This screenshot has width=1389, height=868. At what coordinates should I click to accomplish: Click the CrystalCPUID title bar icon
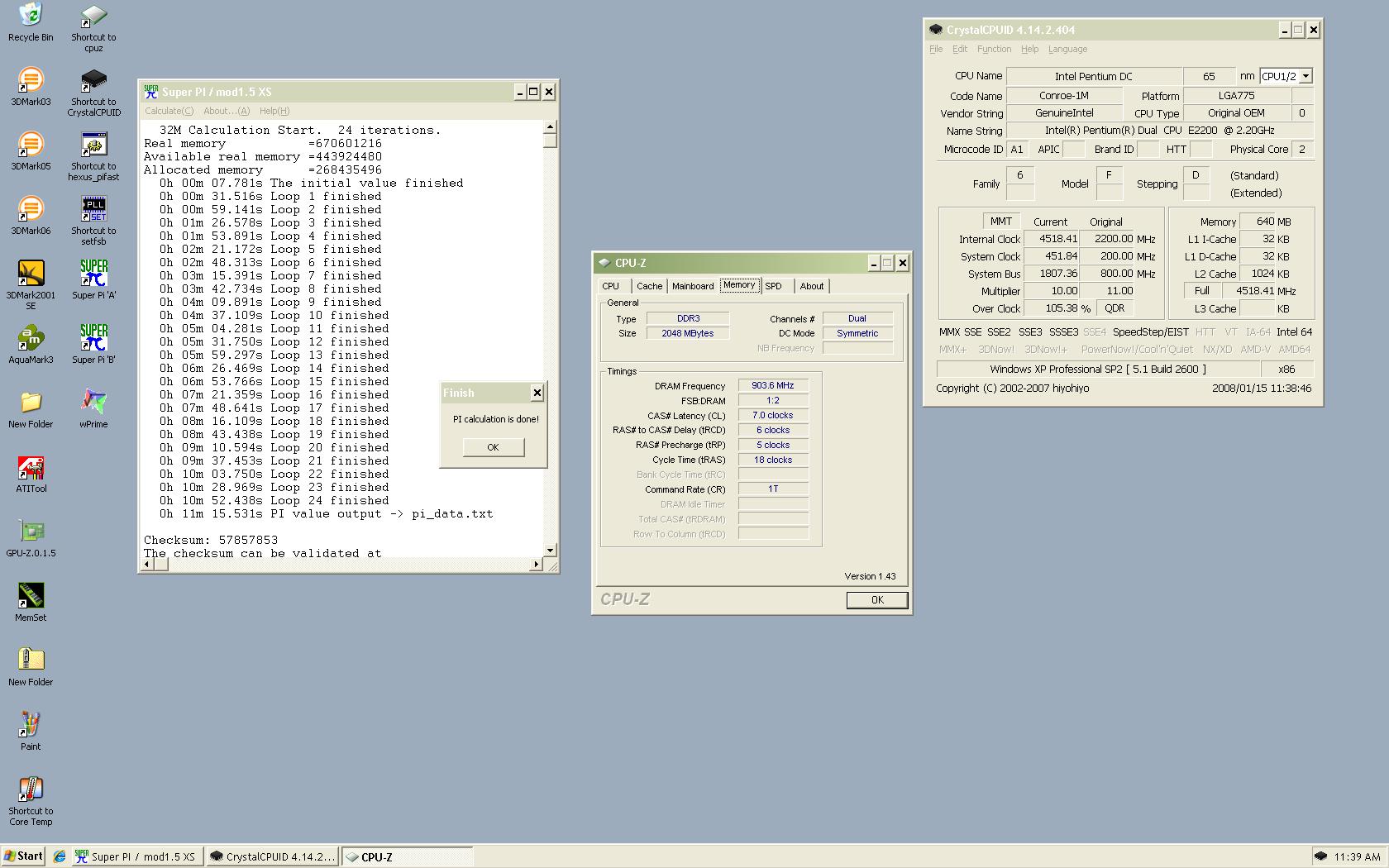936,30
